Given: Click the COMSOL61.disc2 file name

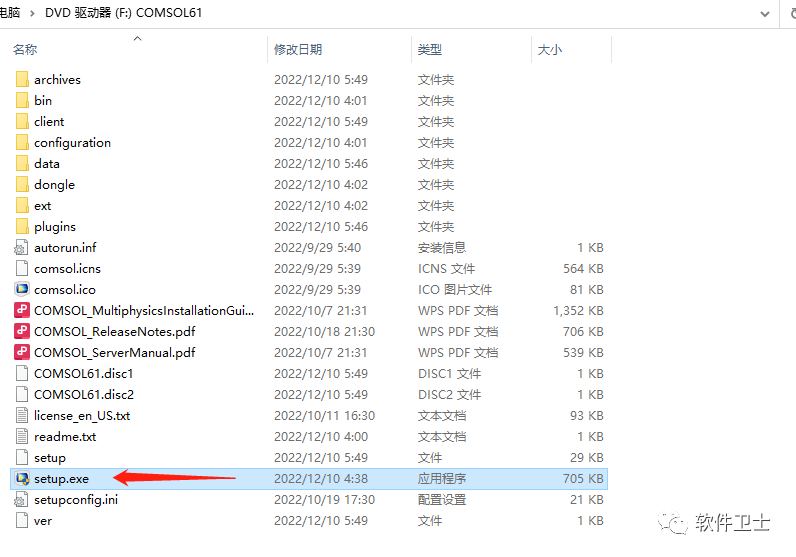Looking at the screenshot, I should [x=84, y=395].
